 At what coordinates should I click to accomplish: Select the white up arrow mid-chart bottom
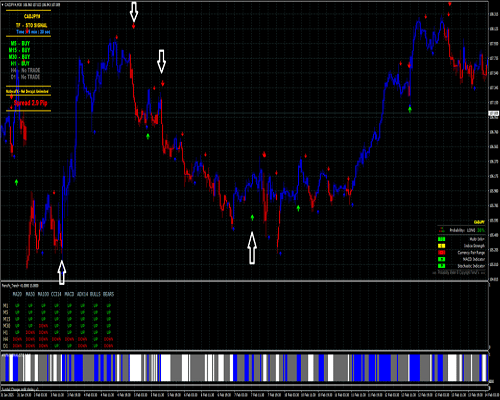pyautogui.click(x=252, y=248)
